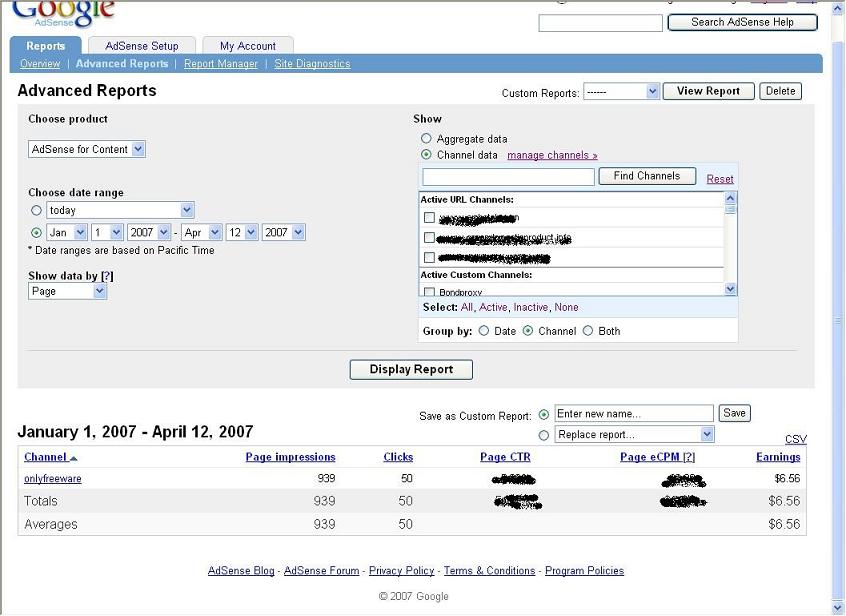Image resolution: width=846 pixels, height=616 pixels.
Task: Click the Select None channels link
Action: click(x=567, y=307)
